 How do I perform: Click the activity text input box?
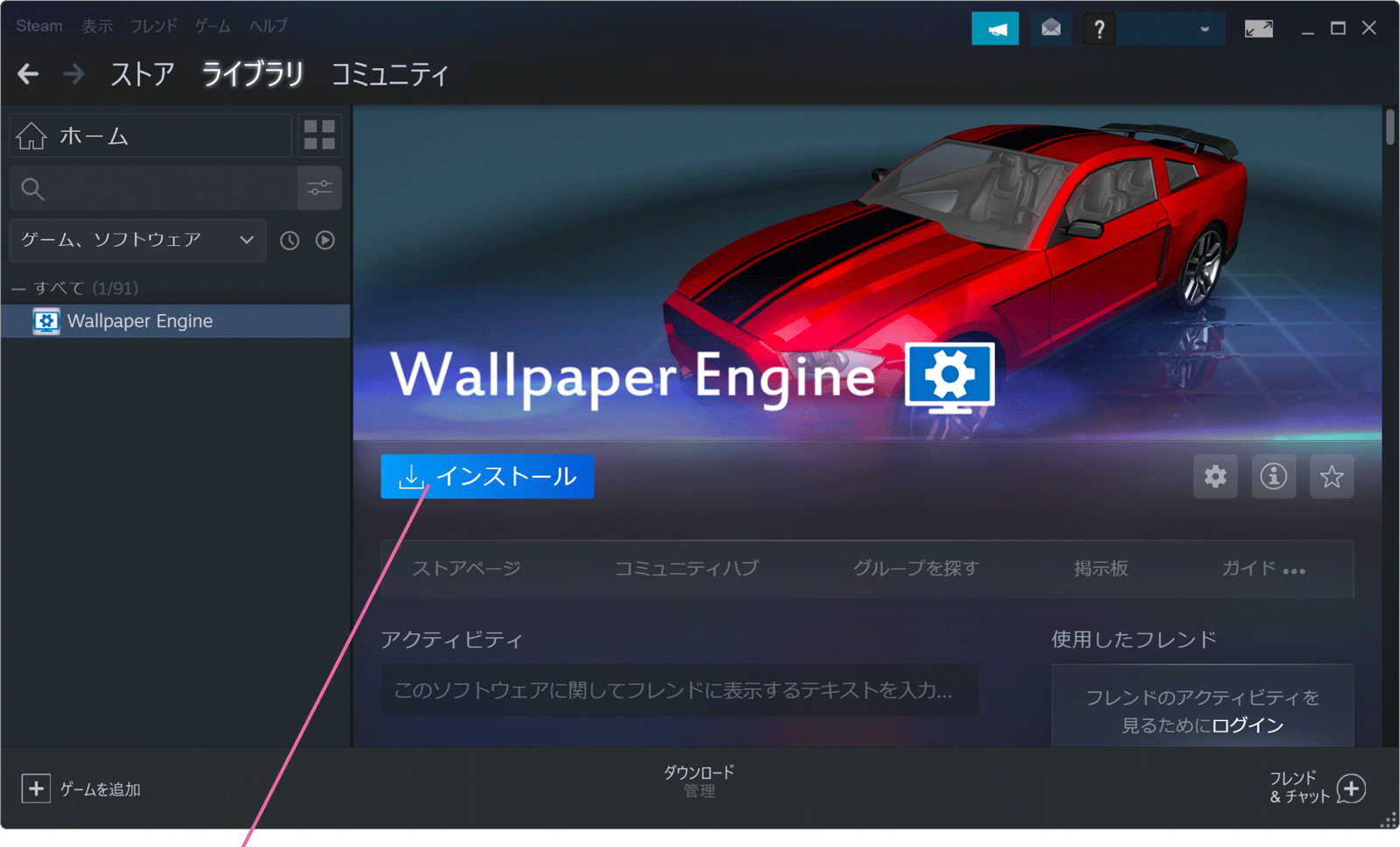point(680,690)
